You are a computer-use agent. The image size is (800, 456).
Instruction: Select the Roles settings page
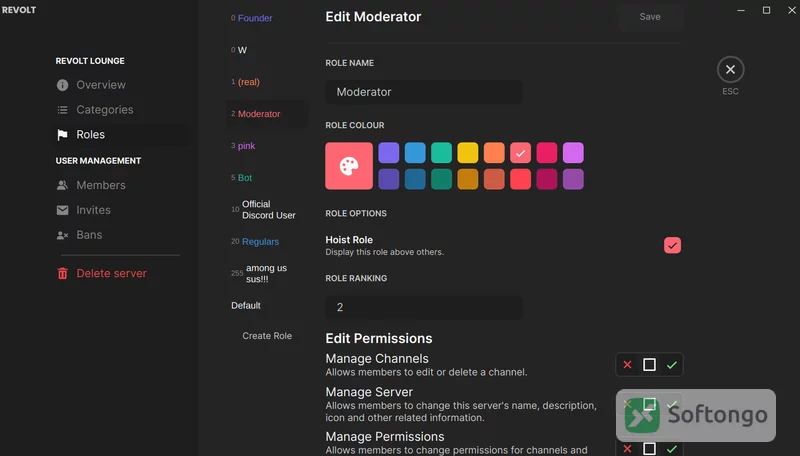tap(121, 135)
